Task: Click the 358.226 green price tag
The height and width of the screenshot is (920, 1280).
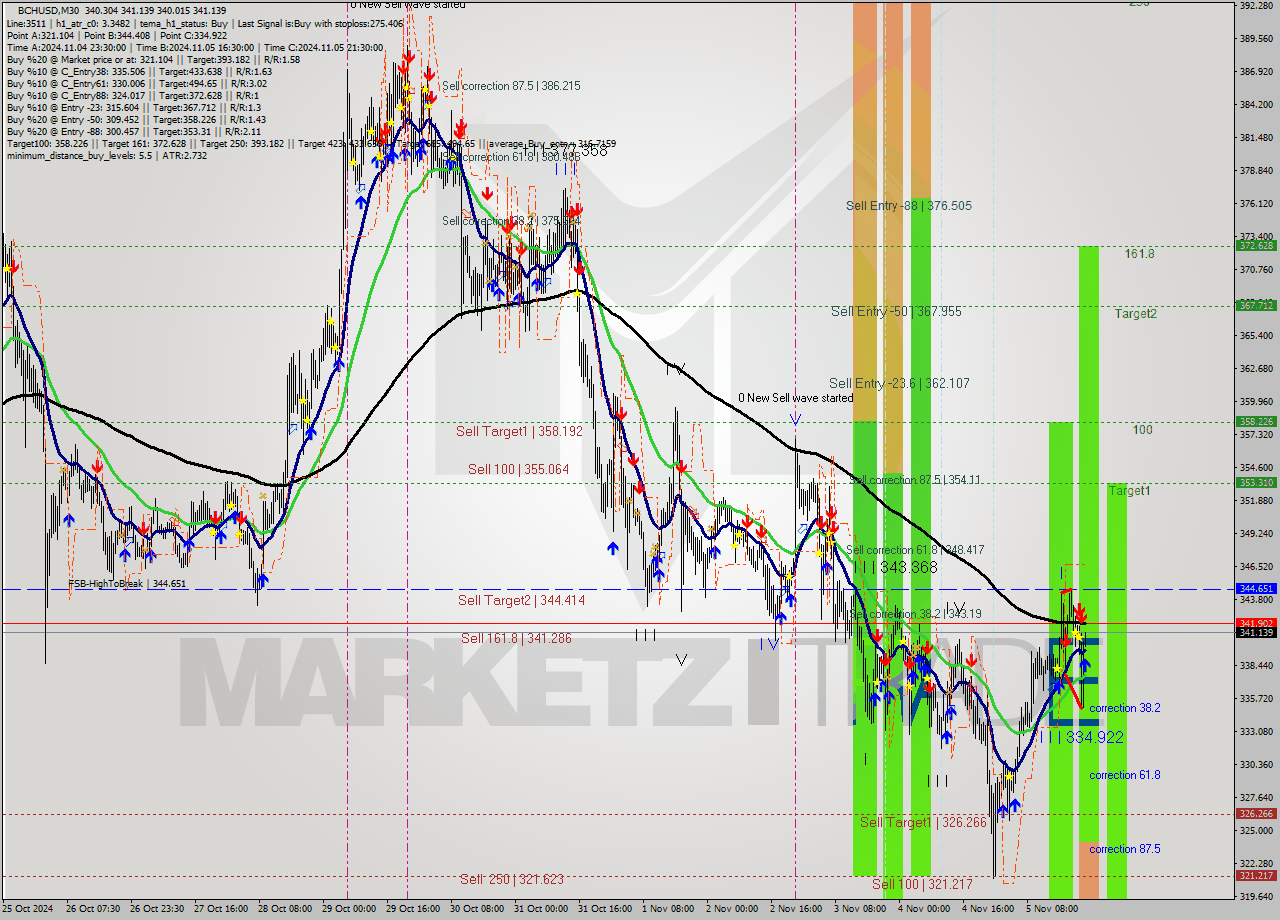Action: click(1256, 422)
